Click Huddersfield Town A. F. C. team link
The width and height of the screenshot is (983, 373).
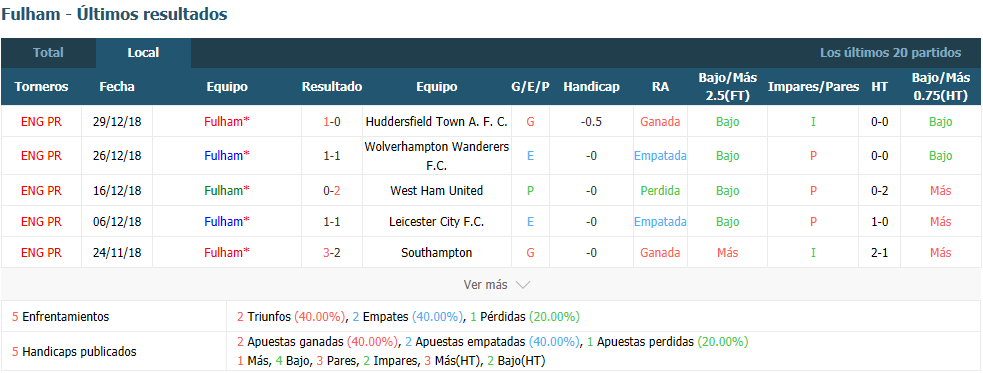click(436, 122)
